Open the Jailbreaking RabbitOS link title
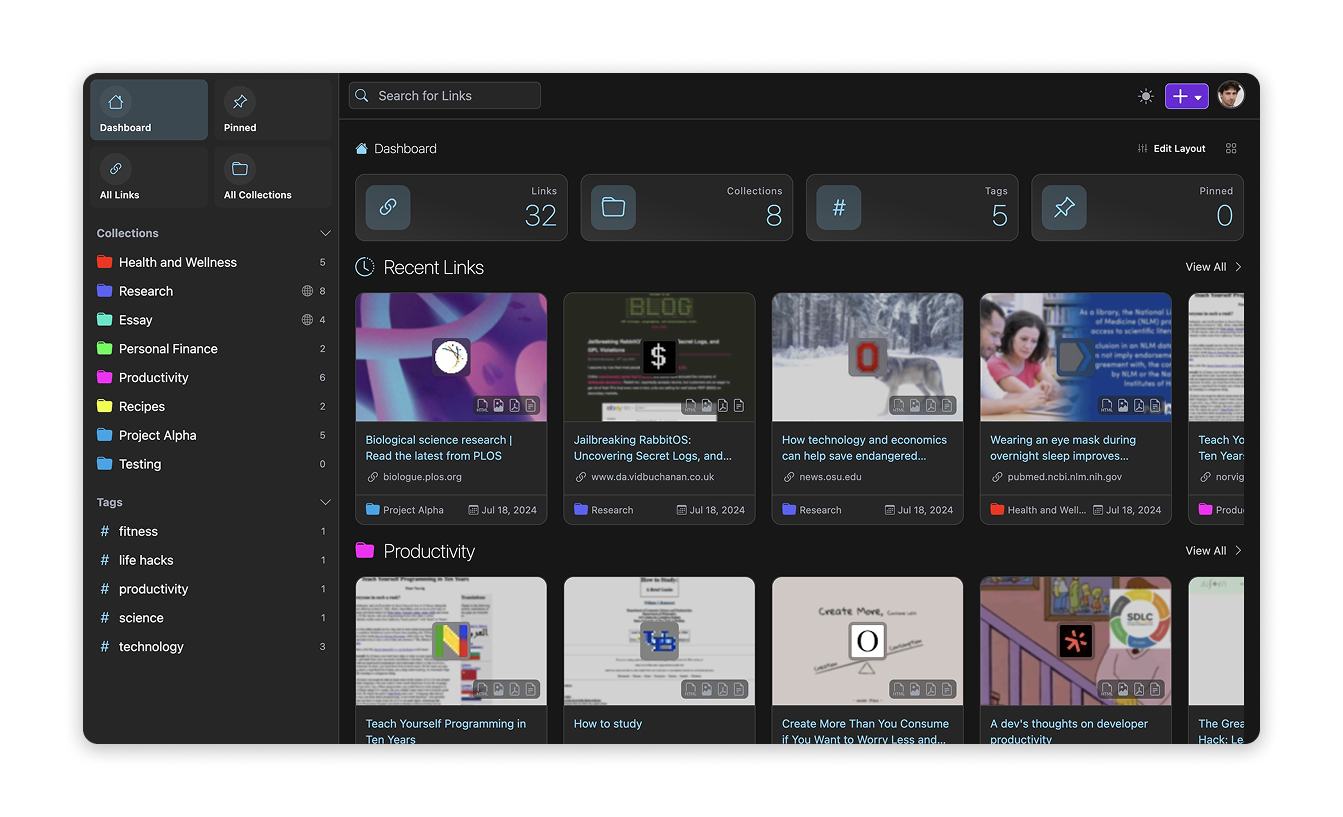The image size is (1343, 817). [653, 448]
